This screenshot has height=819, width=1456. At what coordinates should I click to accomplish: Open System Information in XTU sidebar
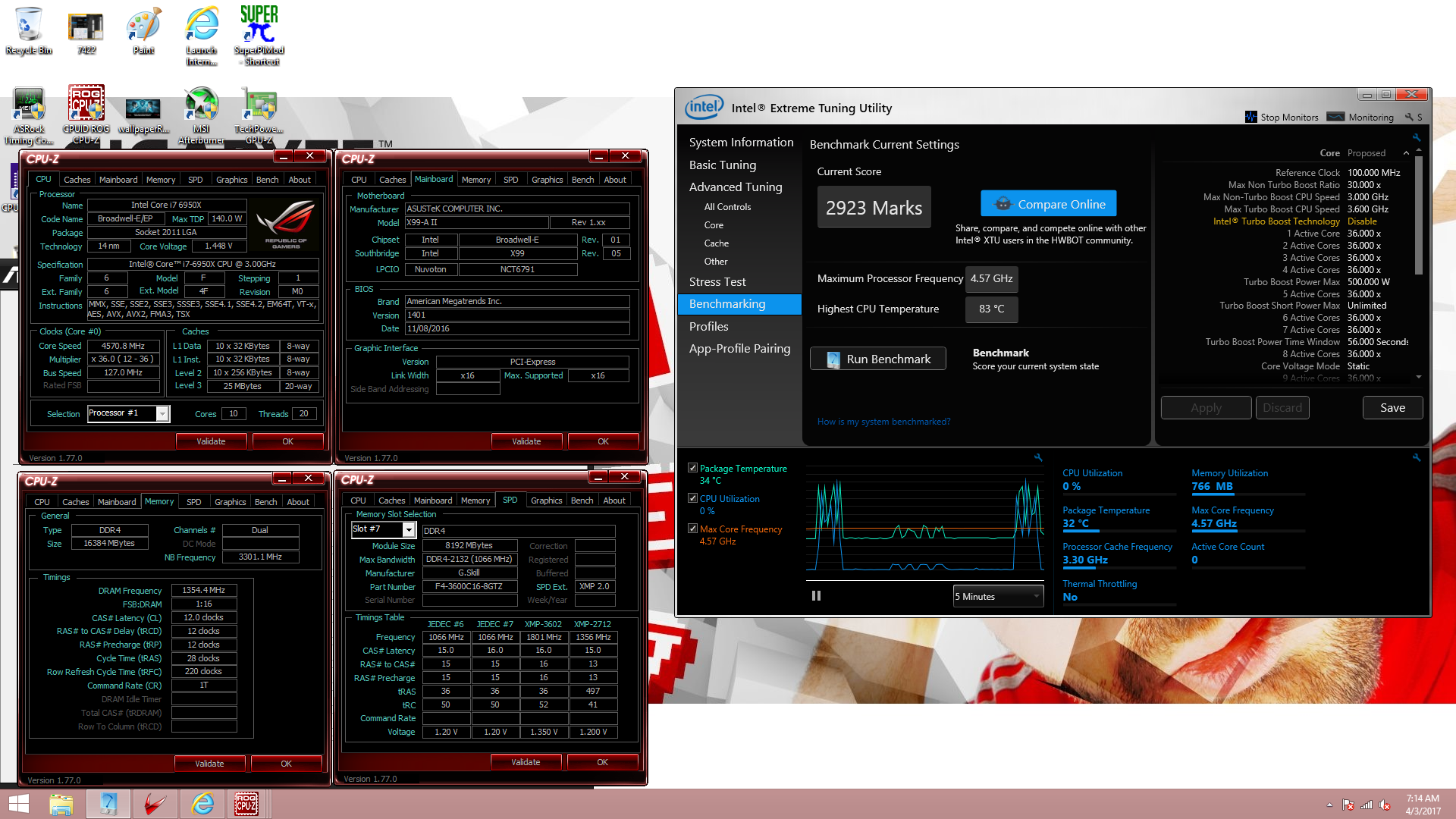741,142
